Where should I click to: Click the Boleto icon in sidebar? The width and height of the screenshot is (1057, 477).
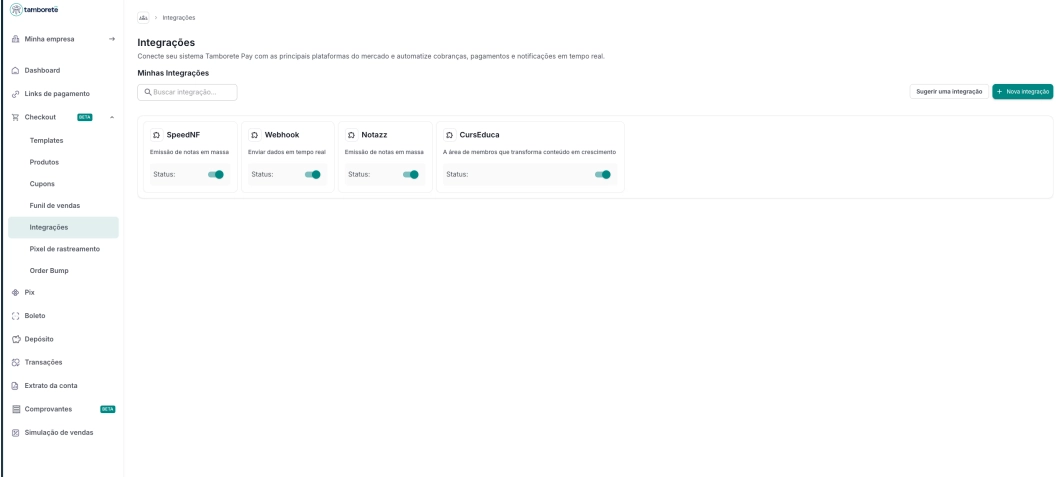(15, 316)
